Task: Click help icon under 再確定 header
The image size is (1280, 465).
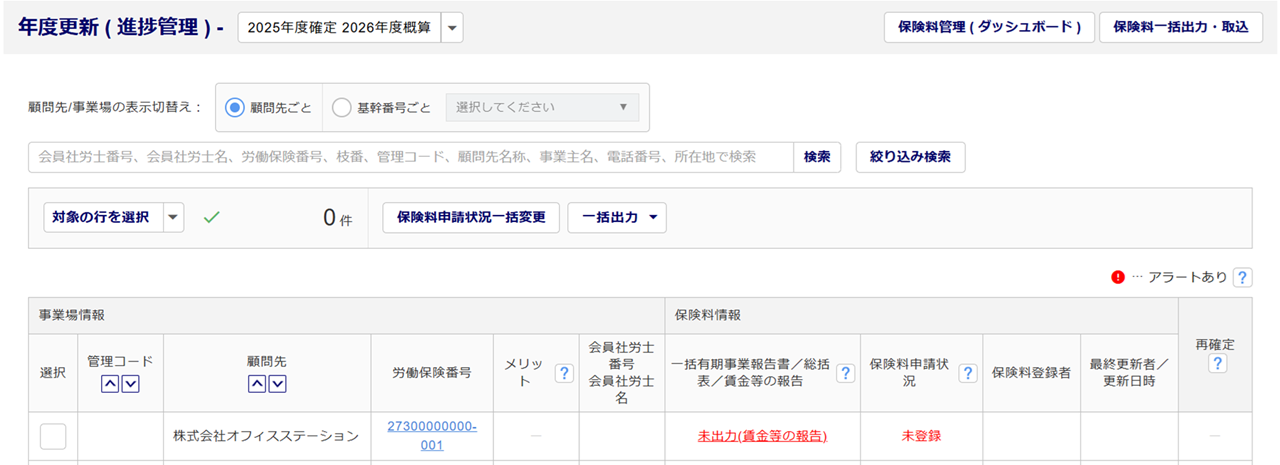Action: coord(1217,364)
